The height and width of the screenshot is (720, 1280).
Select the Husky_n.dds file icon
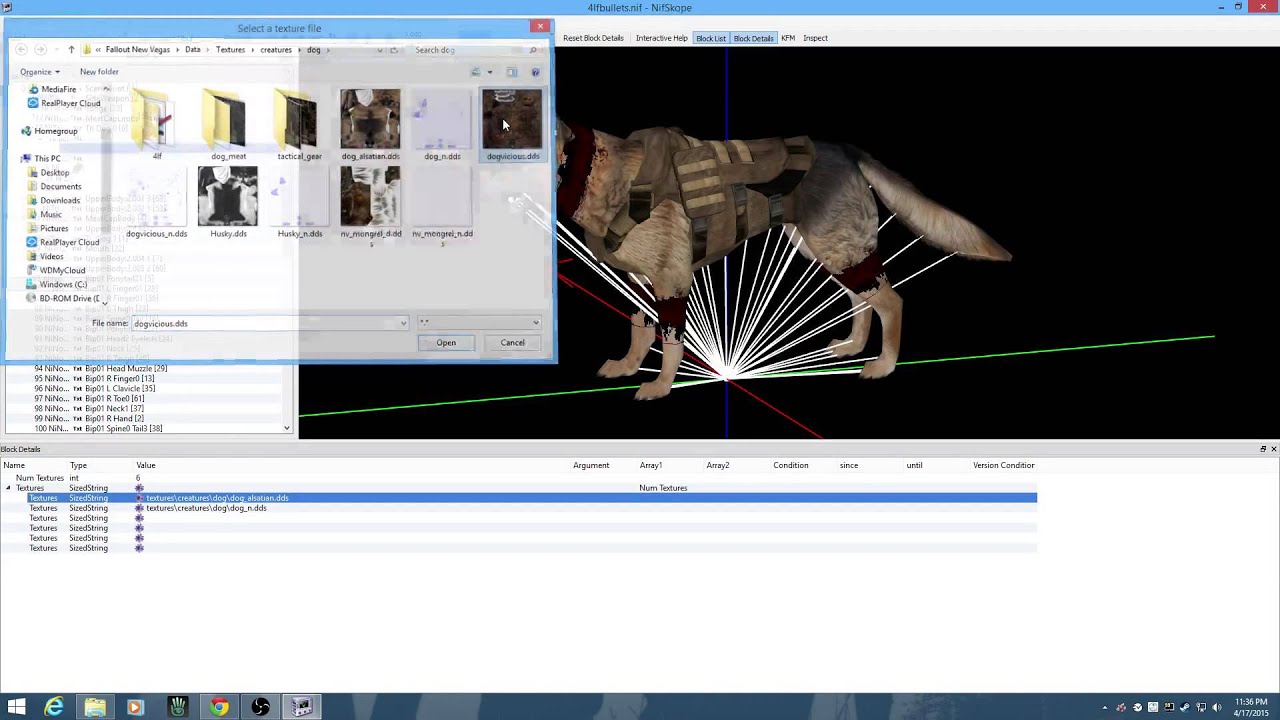[x=299, y=196]
